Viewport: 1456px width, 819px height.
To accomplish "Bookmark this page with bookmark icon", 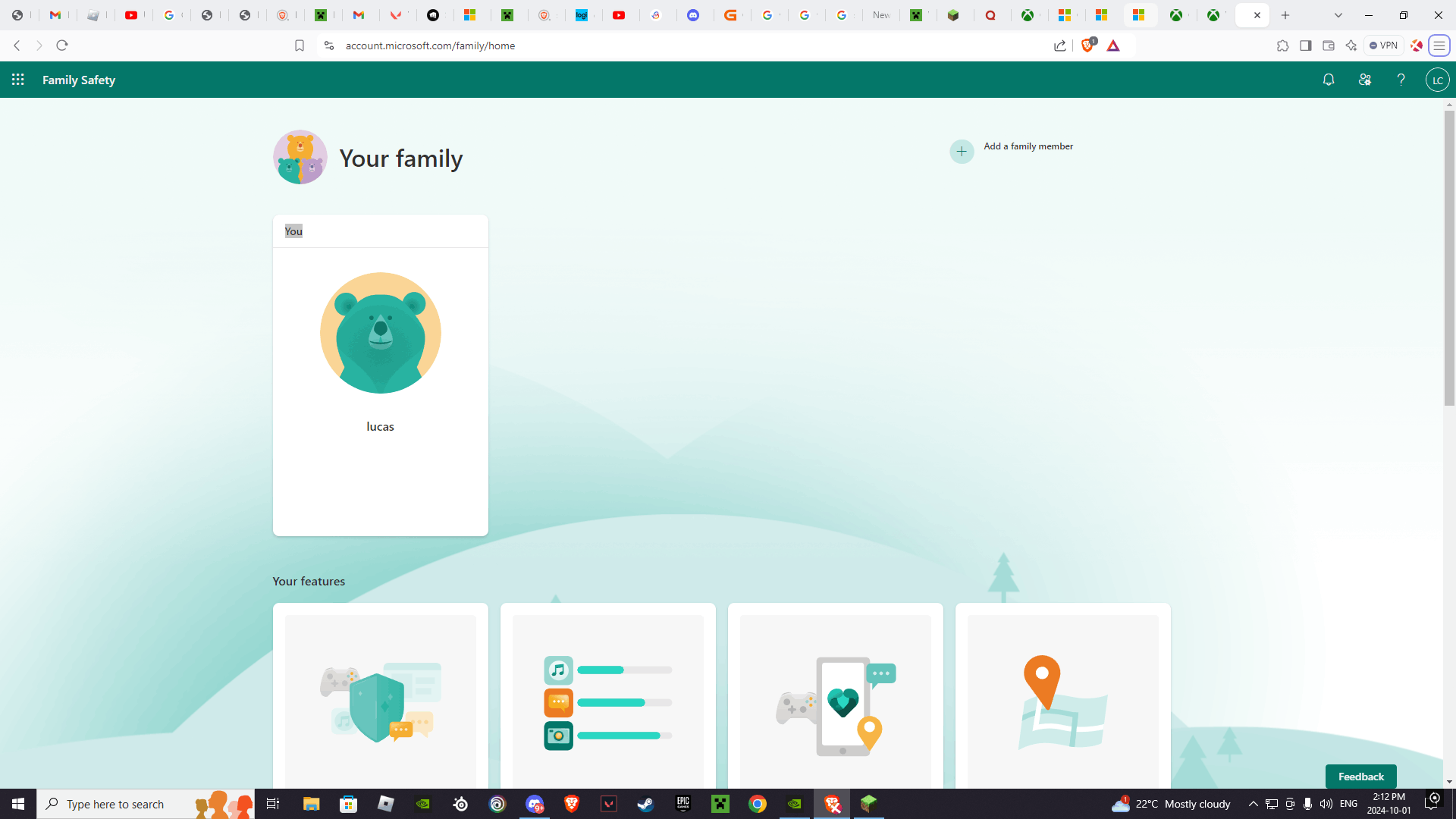I will pos(300,45).
